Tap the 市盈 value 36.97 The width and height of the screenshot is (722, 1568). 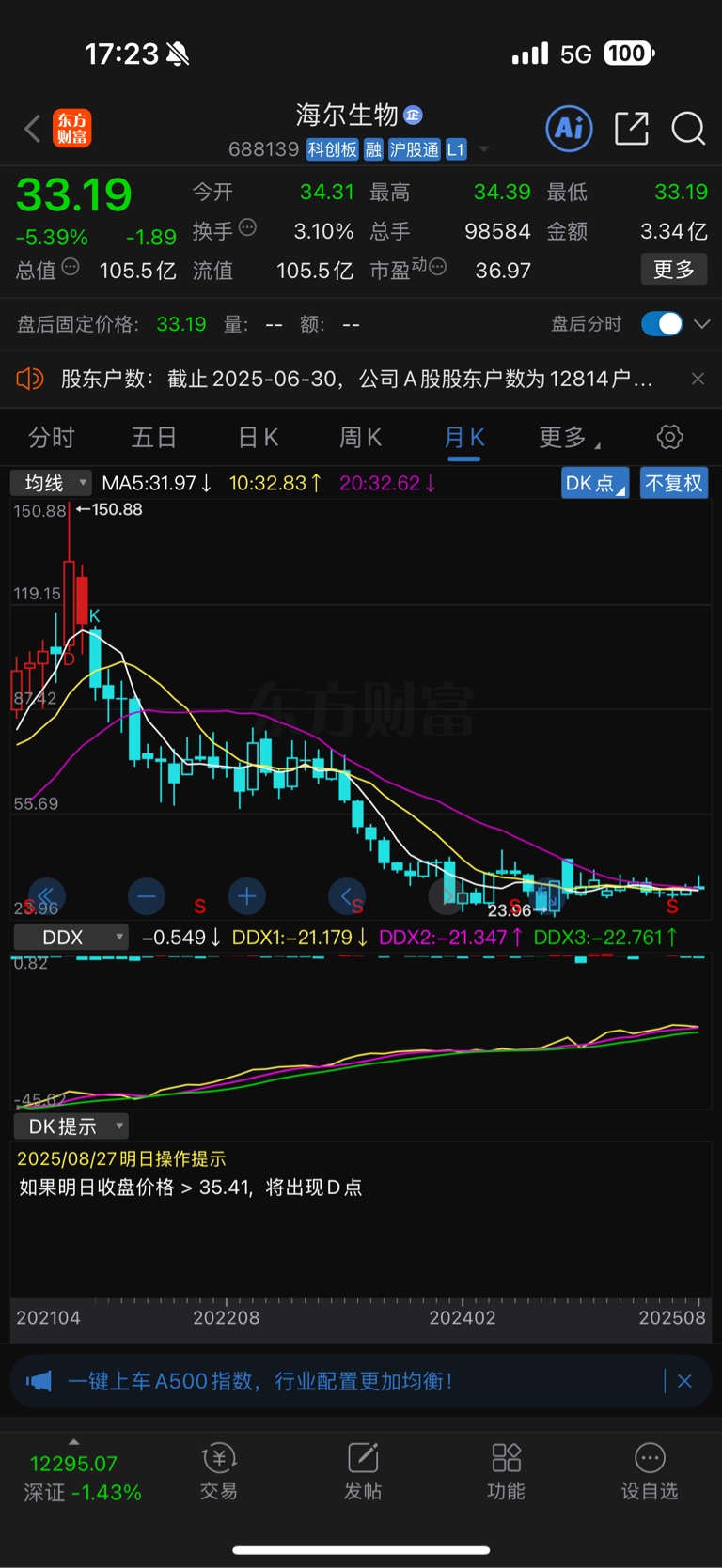(503, 271)
